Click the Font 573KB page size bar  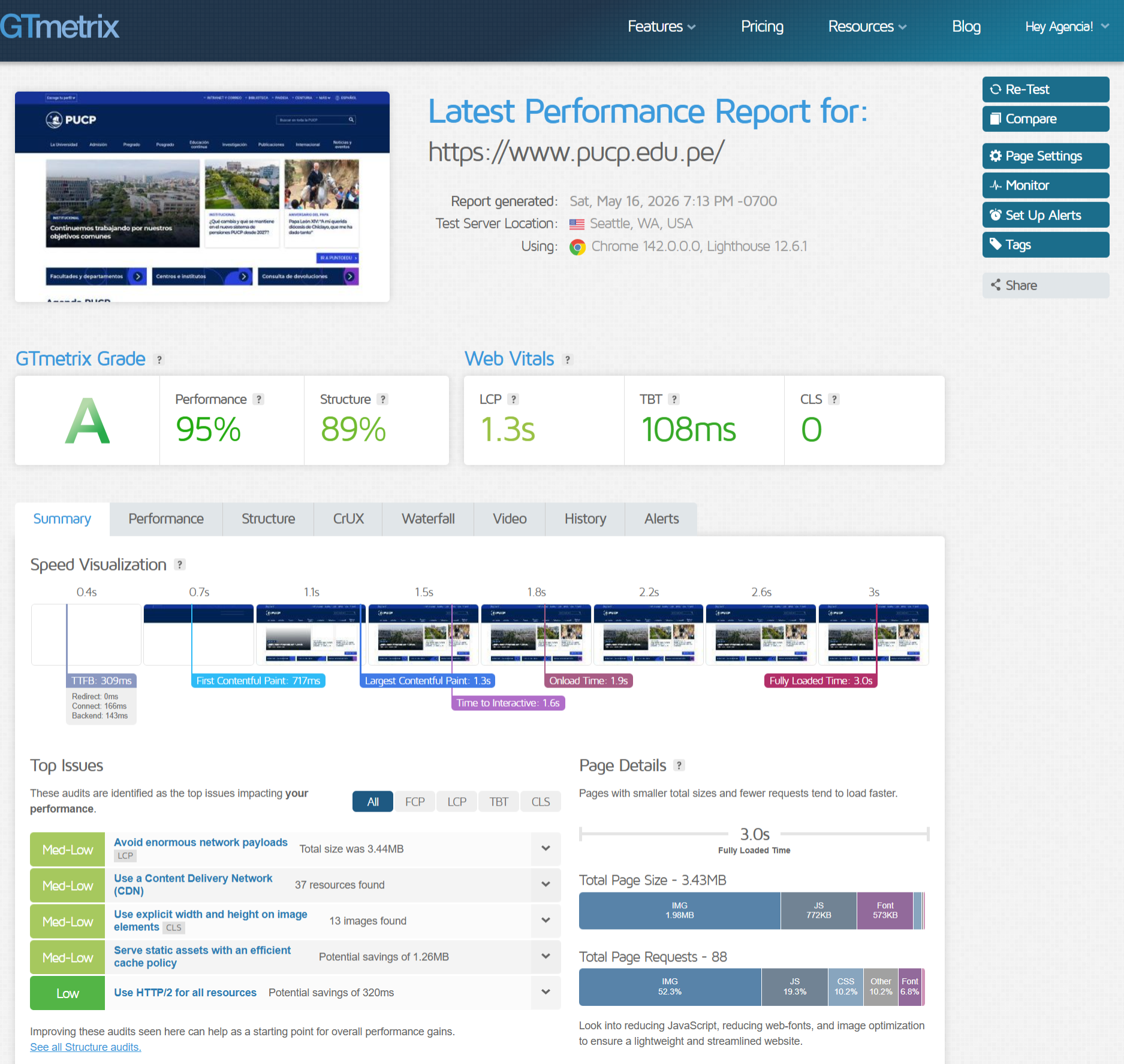885,911
